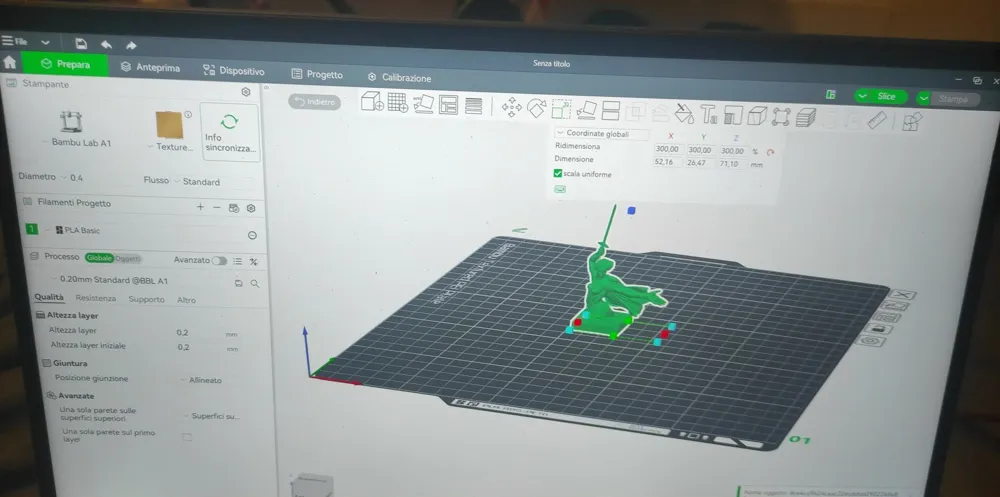Open the Flusso Standard dropdown
The height and width of the screenshot is (497, 1000).
[x=197, y=182]
